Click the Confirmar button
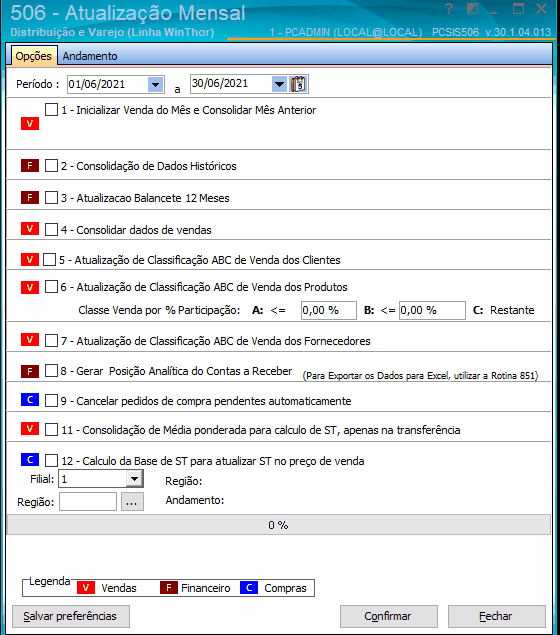Image resolution: width=560 pixels, height=635 pixels. click(x=389, y=616)
